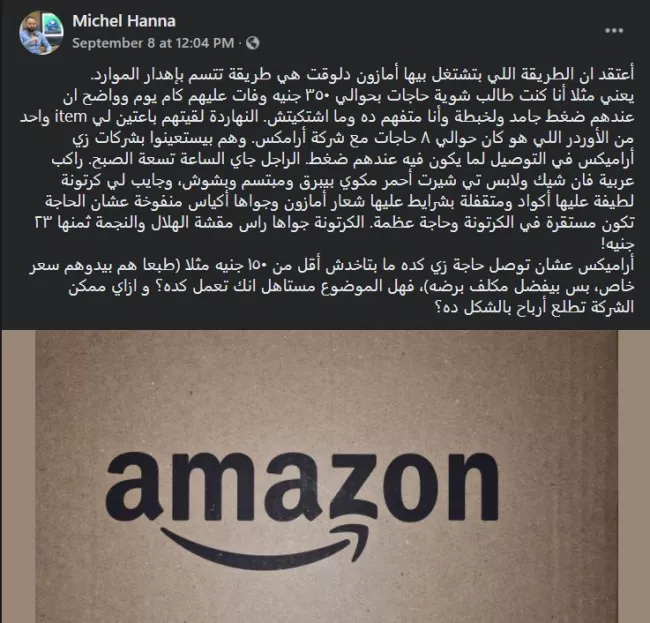Click the beige border left of photo
Viewport: 650px width, 623px height.
(18, 476)
